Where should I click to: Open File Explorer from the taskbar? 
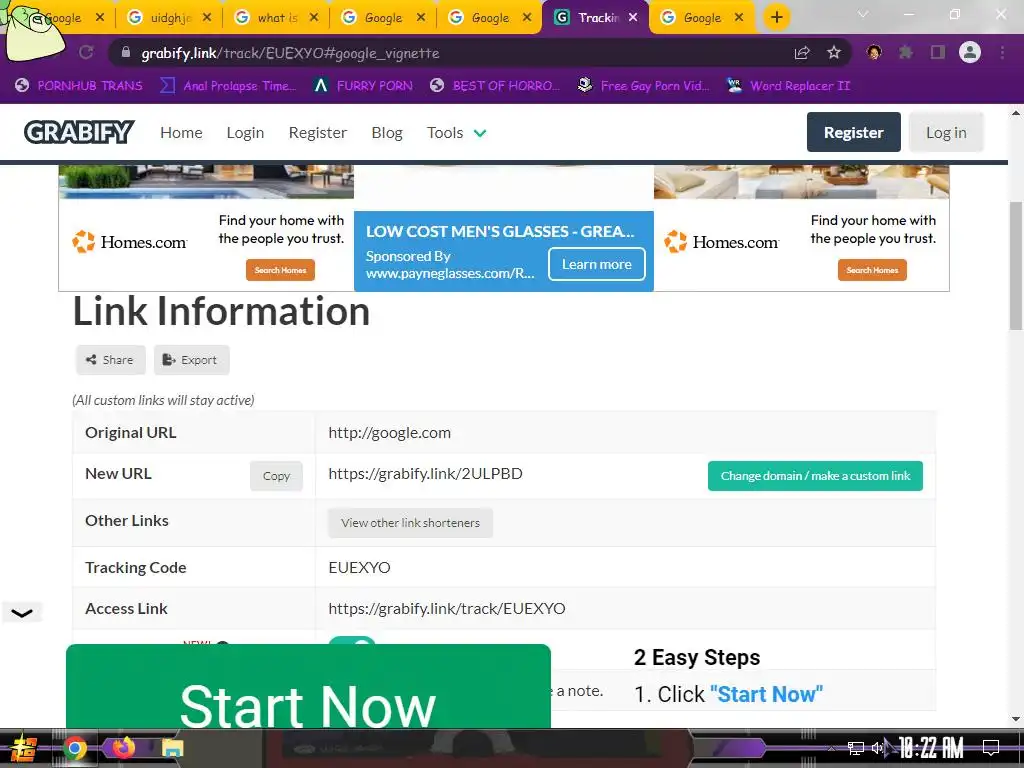coord(172,748)
